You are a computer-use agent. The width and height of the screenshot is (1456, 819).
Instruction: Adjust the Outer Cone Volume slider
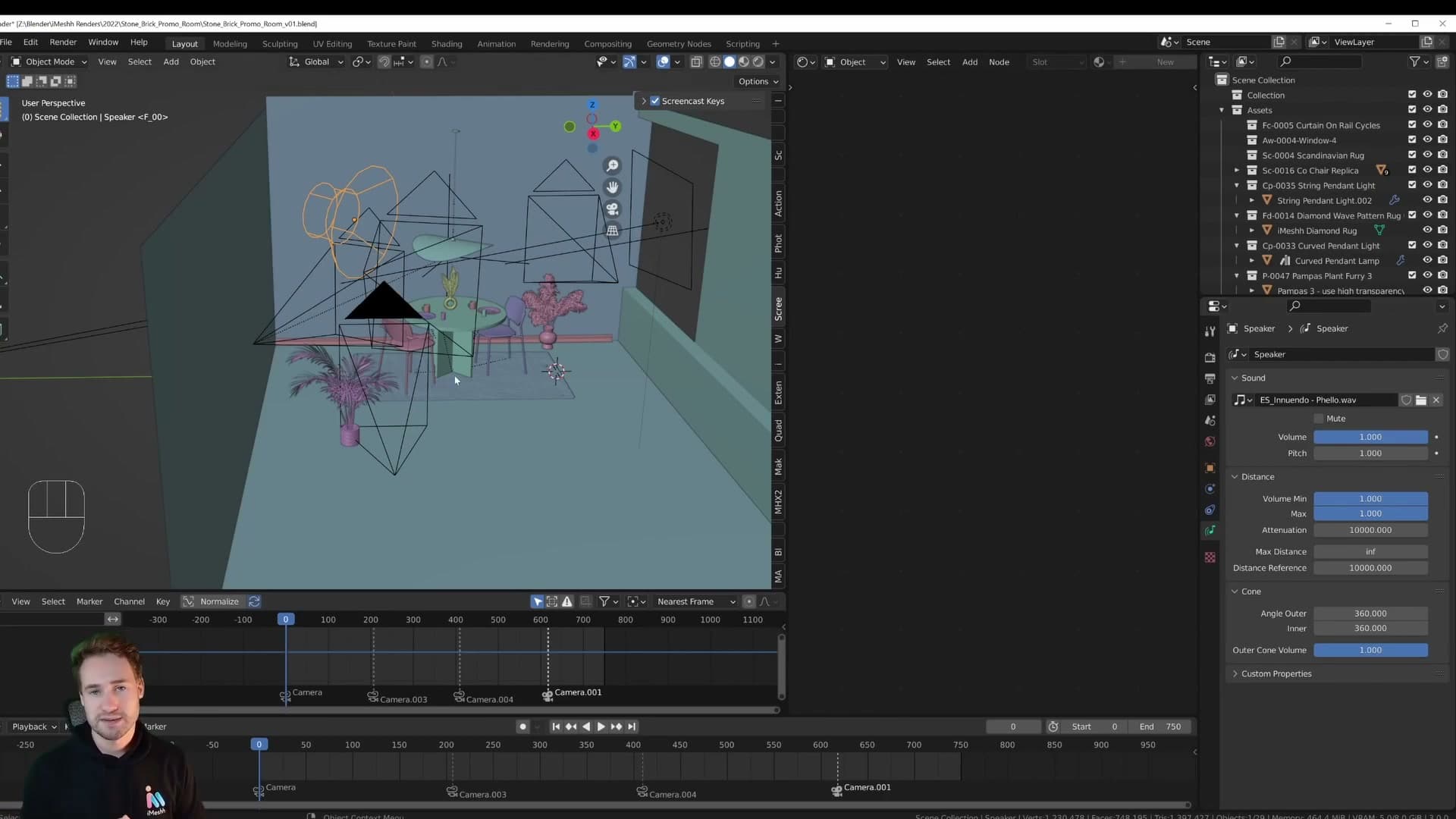click(x=1370, y=650)
